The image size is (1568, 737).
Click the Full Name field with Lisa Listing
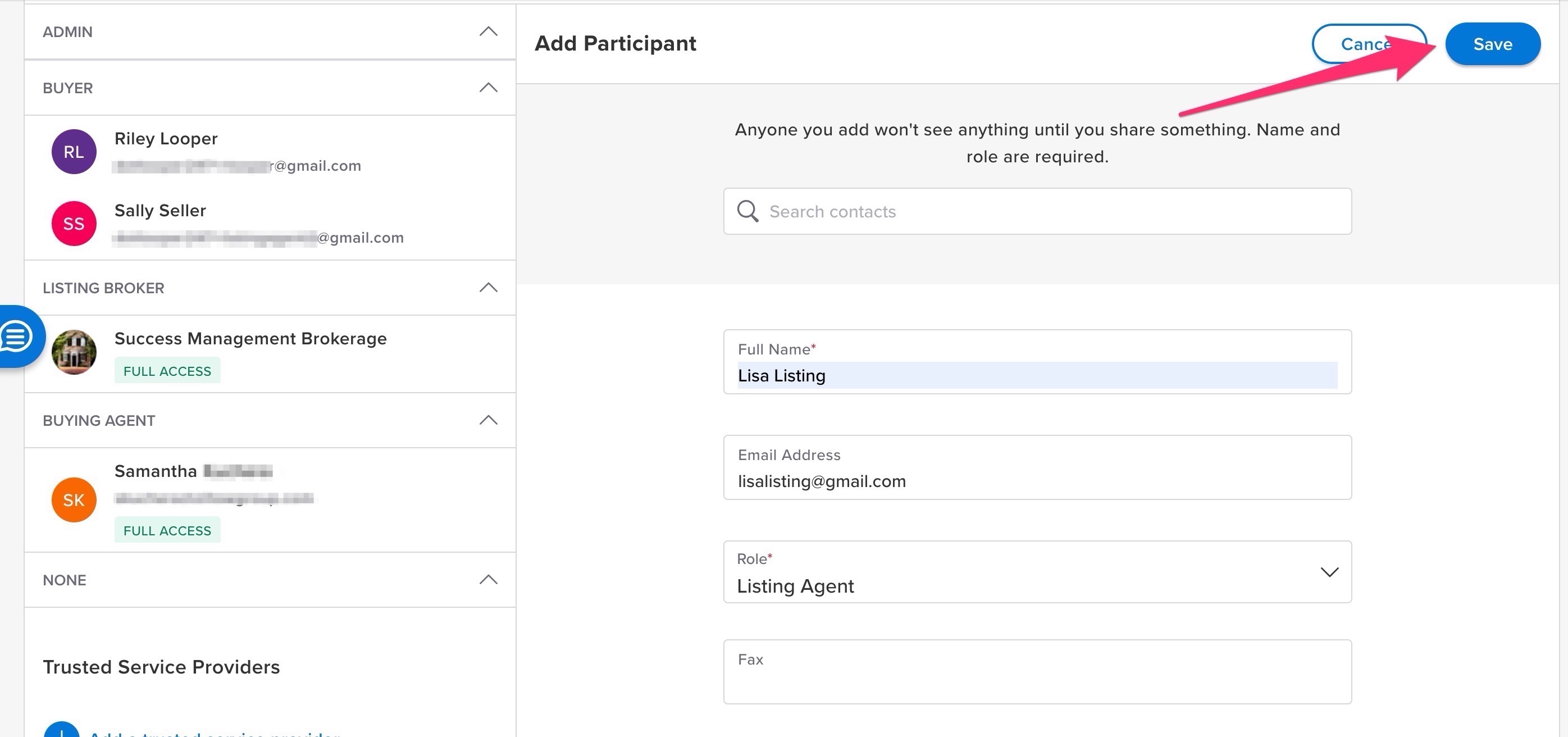(1037, 362)
